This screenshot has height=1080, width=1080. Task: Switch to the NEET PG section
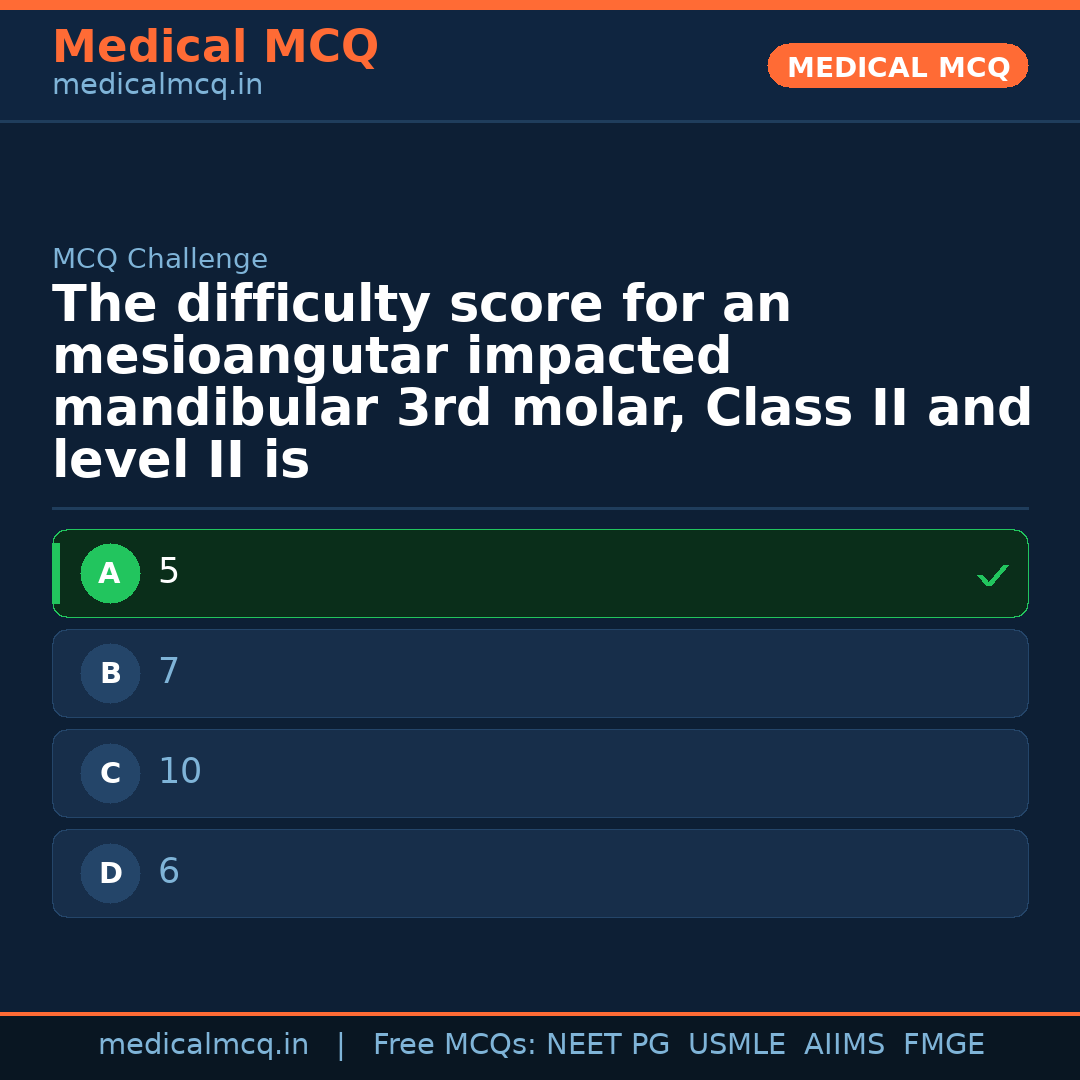click(x=607, y=1044)
